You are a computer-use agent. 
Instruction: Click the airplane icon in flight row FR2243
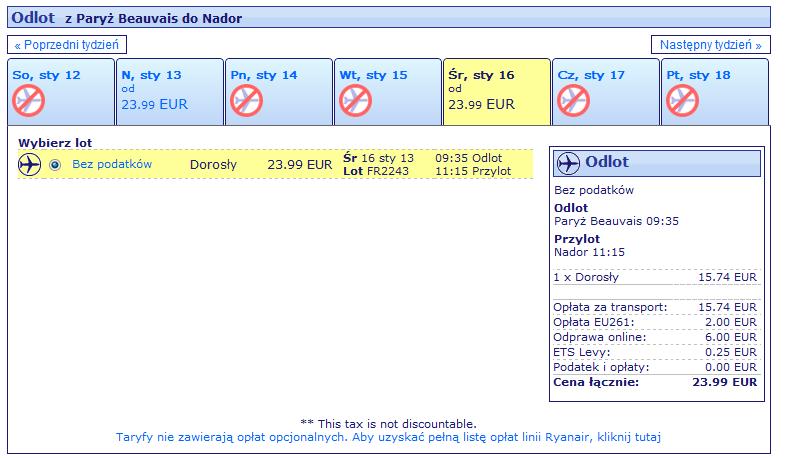point(29,165)
